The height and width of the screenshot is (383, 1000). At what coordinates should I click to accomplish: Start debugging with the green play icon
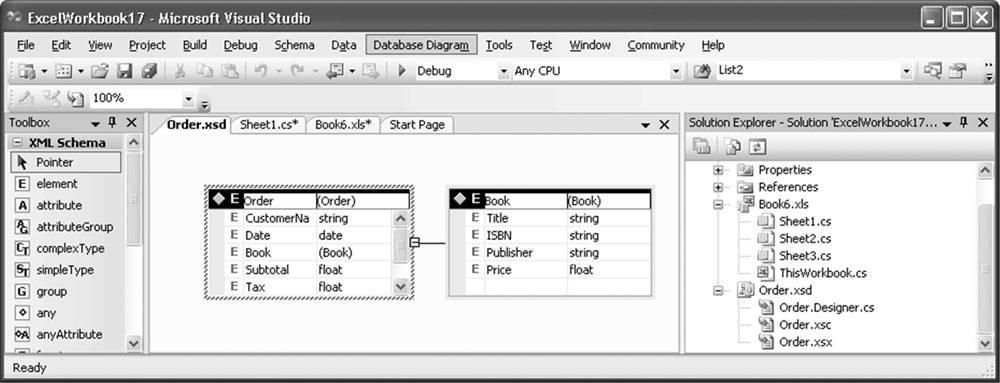coord(402,71)
